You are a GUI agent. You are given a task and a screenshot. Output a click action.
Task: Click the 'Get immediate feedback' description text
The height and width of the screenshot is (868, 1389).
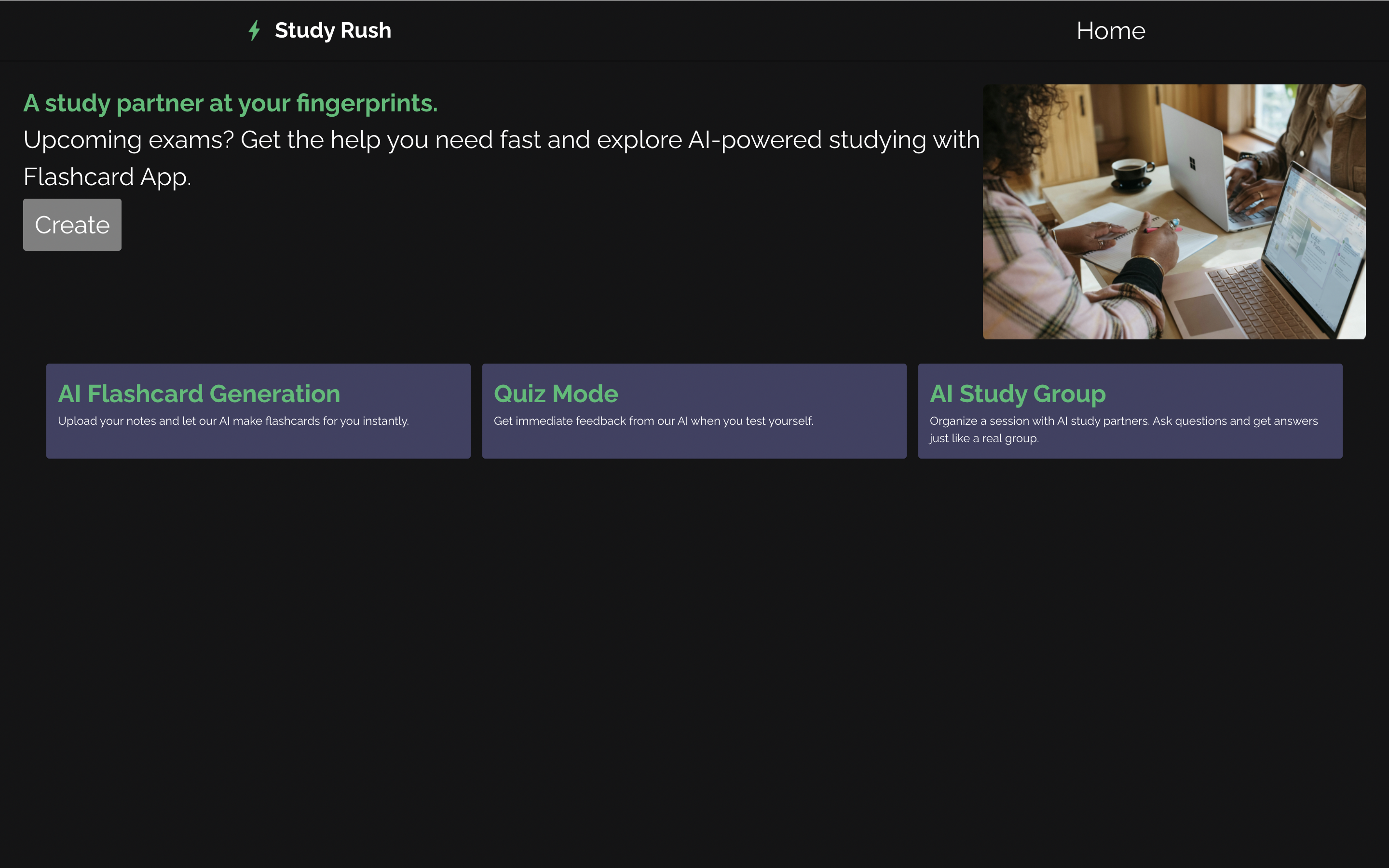(653, 421)
